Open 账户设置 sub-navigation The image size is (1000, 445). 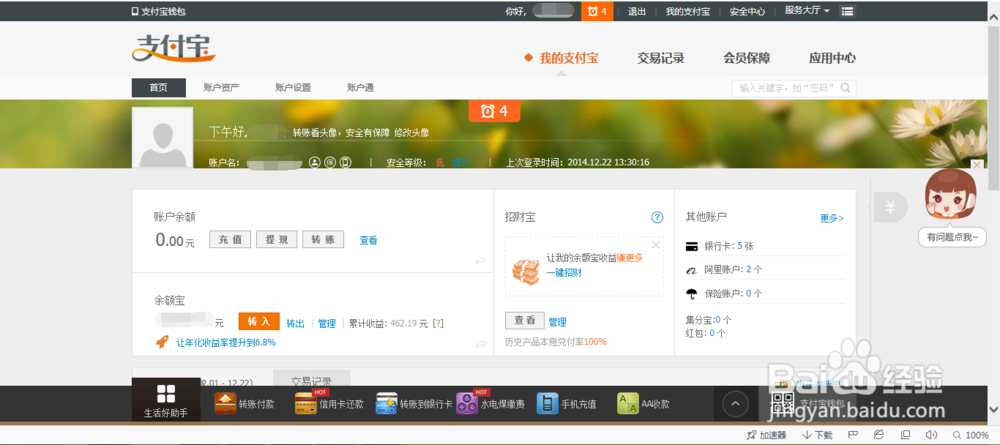click(293, 88)
